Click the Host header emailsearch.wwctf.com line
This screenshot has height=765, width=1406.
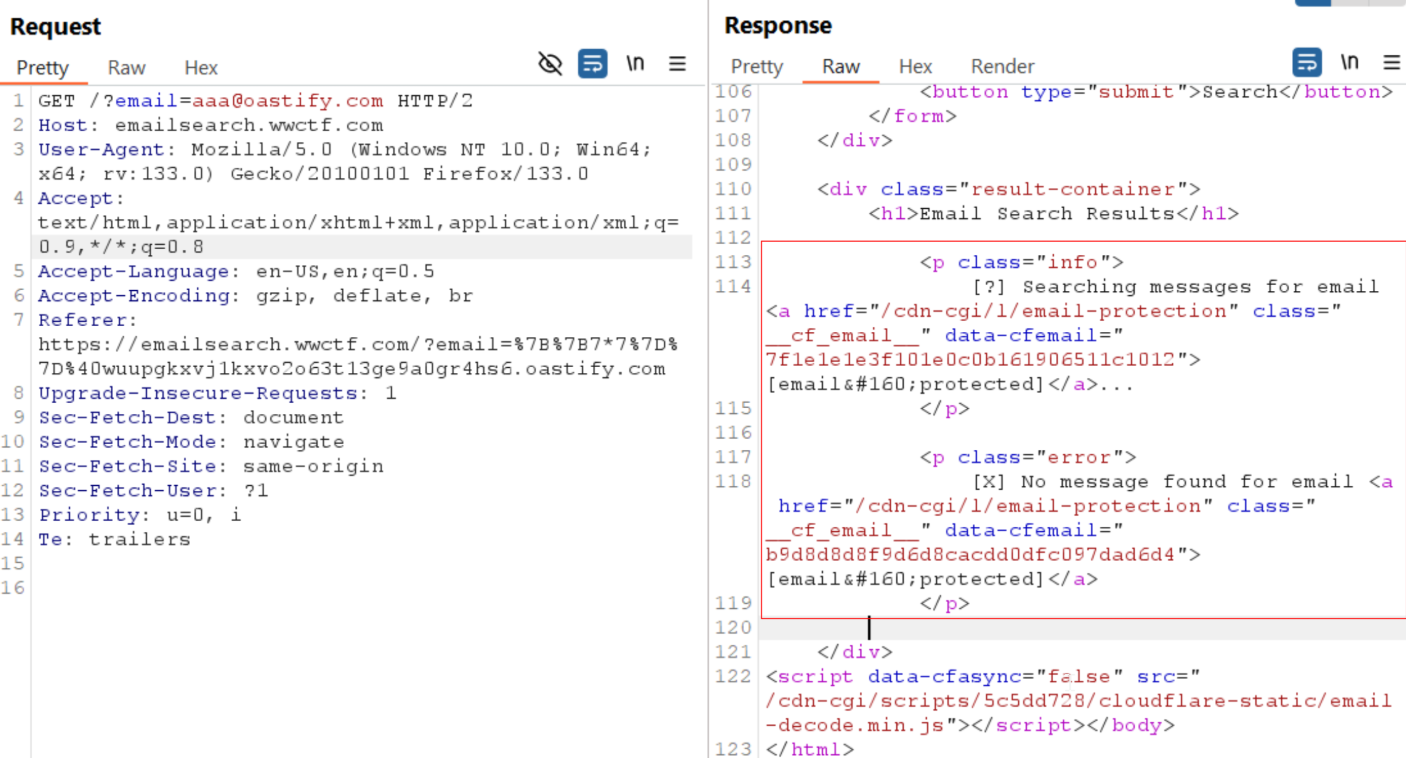pos(248,126)
